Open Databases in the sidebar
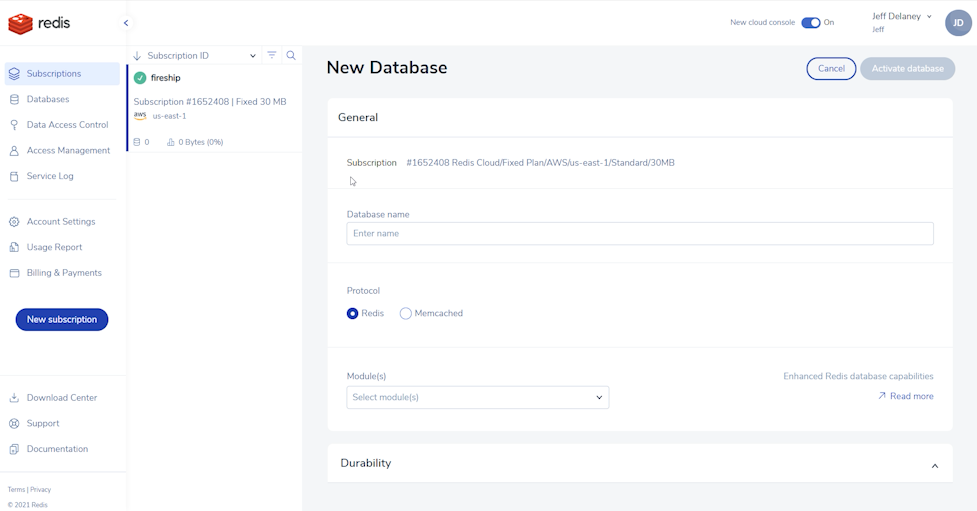This screenshot has width=977, height=511. [48, 99]
